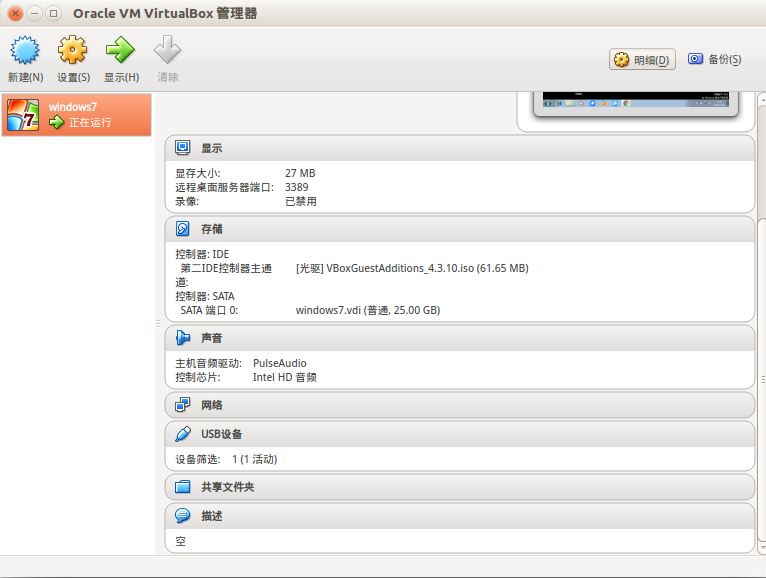Click remote desktop port value 3389

pyautogui.click(x=297, y=187)
